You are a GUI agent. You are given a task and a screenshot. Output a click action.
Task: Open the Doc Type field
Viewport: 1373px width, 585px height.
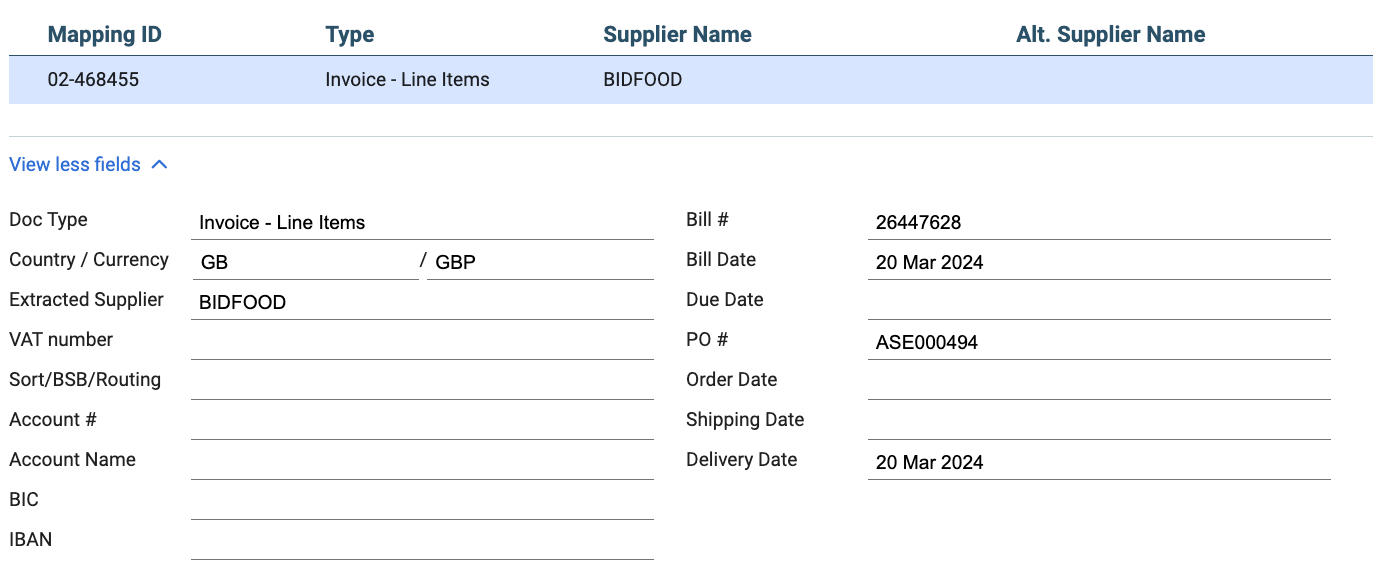422,222
